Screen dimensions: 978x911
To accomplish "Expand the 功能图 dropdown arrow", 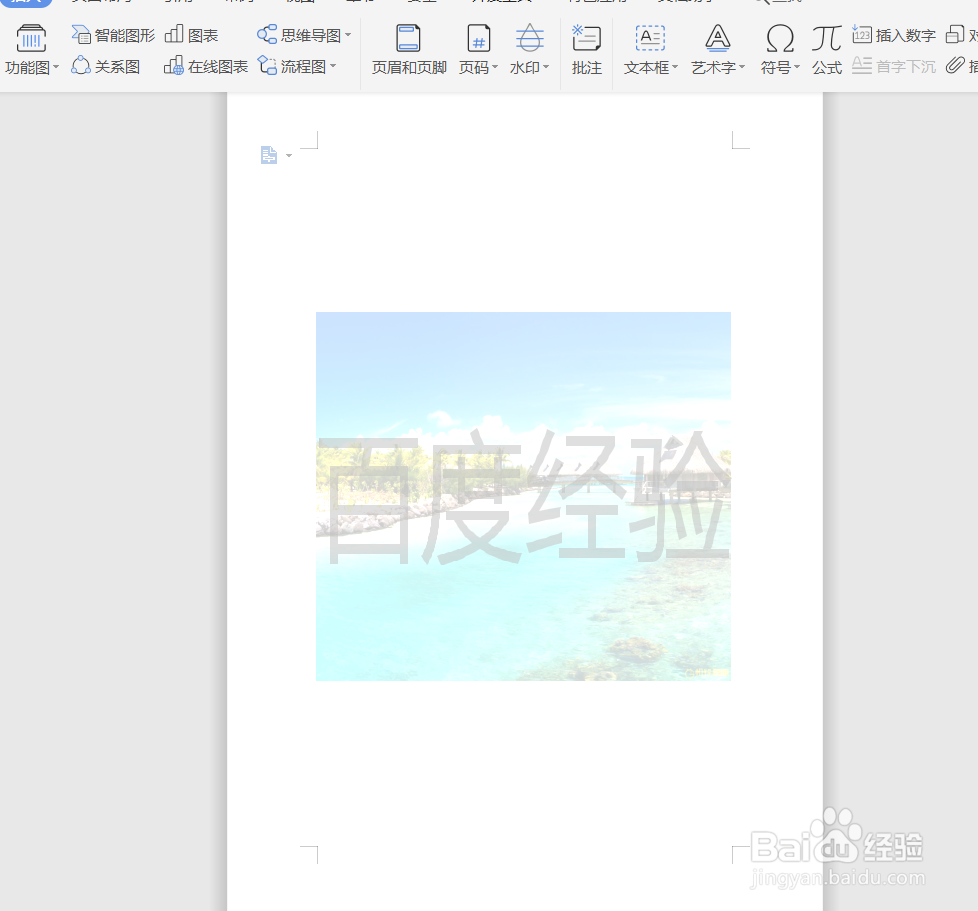I will (56, 67).
